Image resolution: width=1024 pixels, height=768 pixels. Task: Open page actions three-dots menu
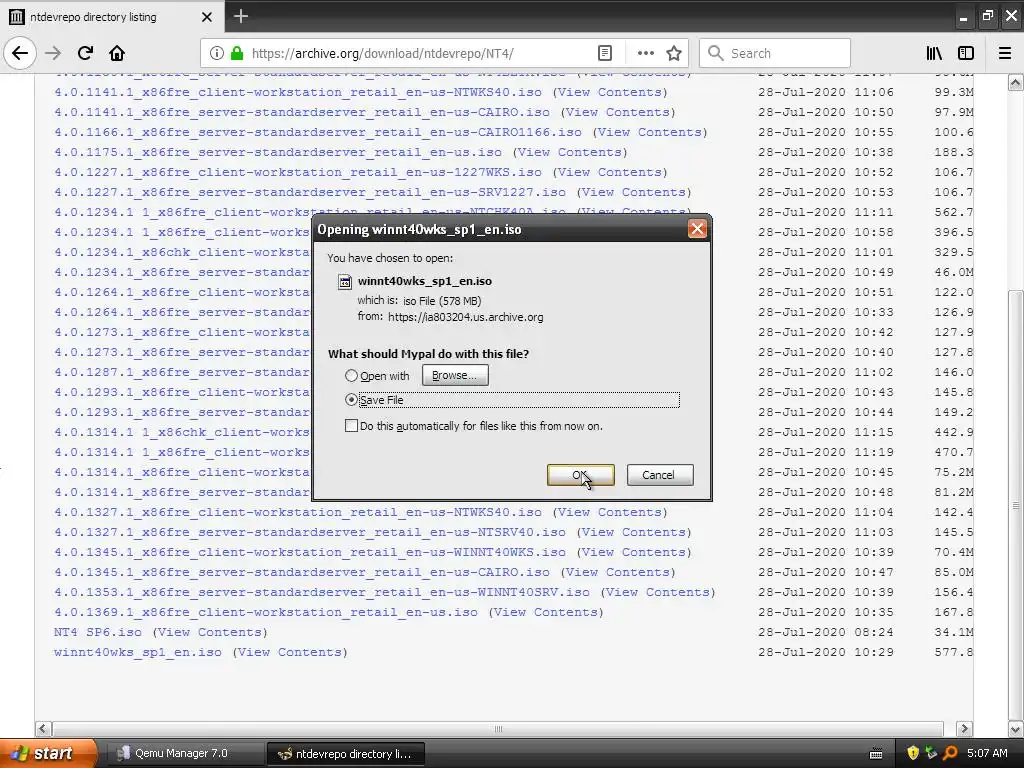point(645,53)
